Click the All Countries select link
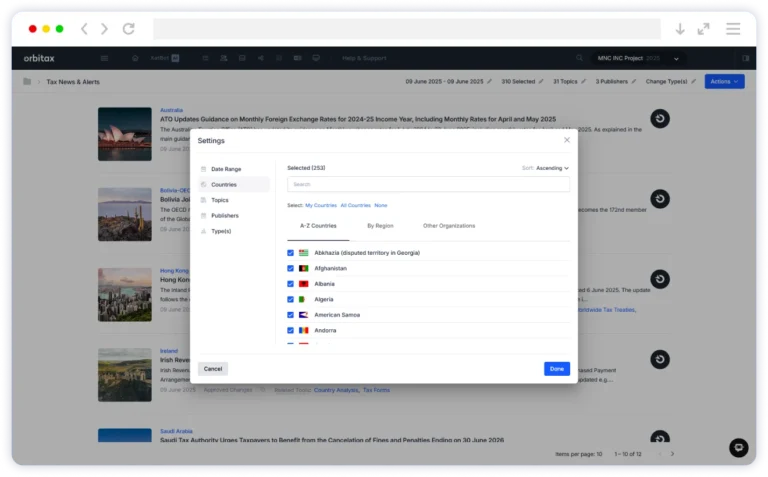Screen dimensions: 768x477 point(355,205)
